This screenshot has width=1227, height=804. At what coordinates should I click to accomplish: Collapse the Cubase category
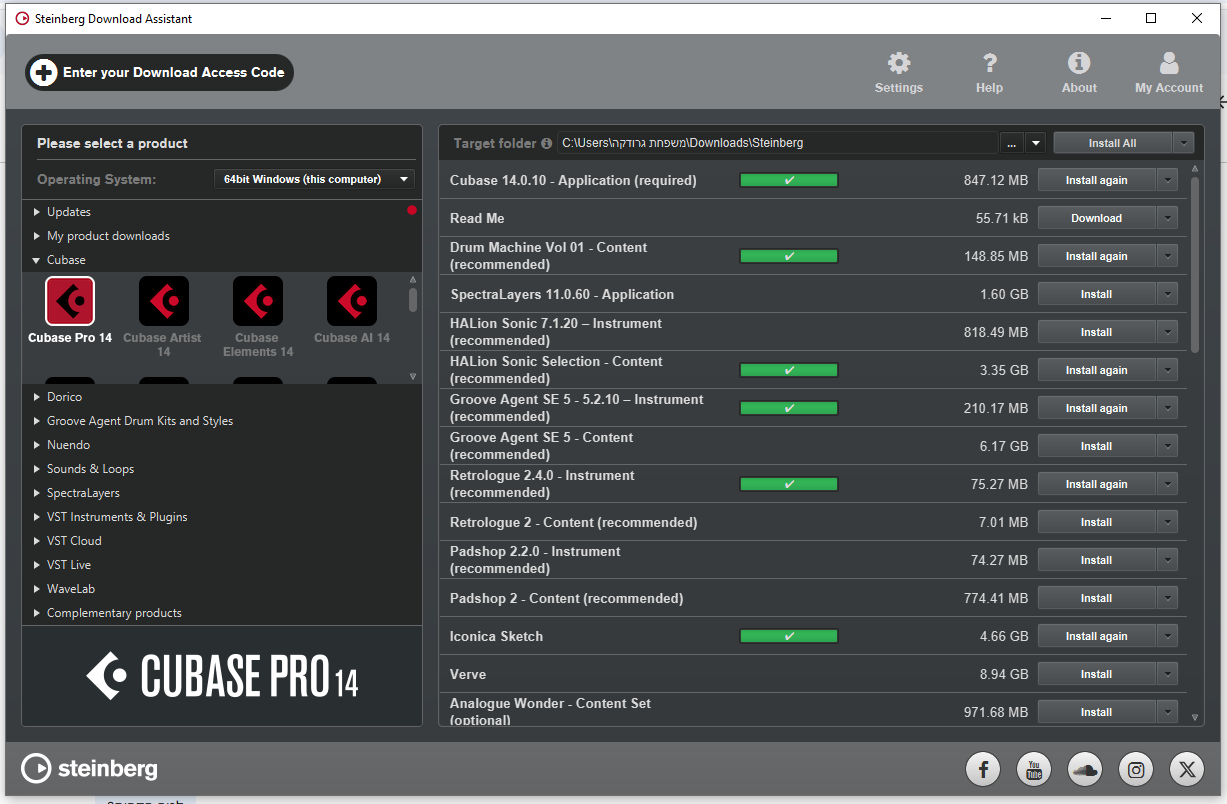[x=37, y=260]
